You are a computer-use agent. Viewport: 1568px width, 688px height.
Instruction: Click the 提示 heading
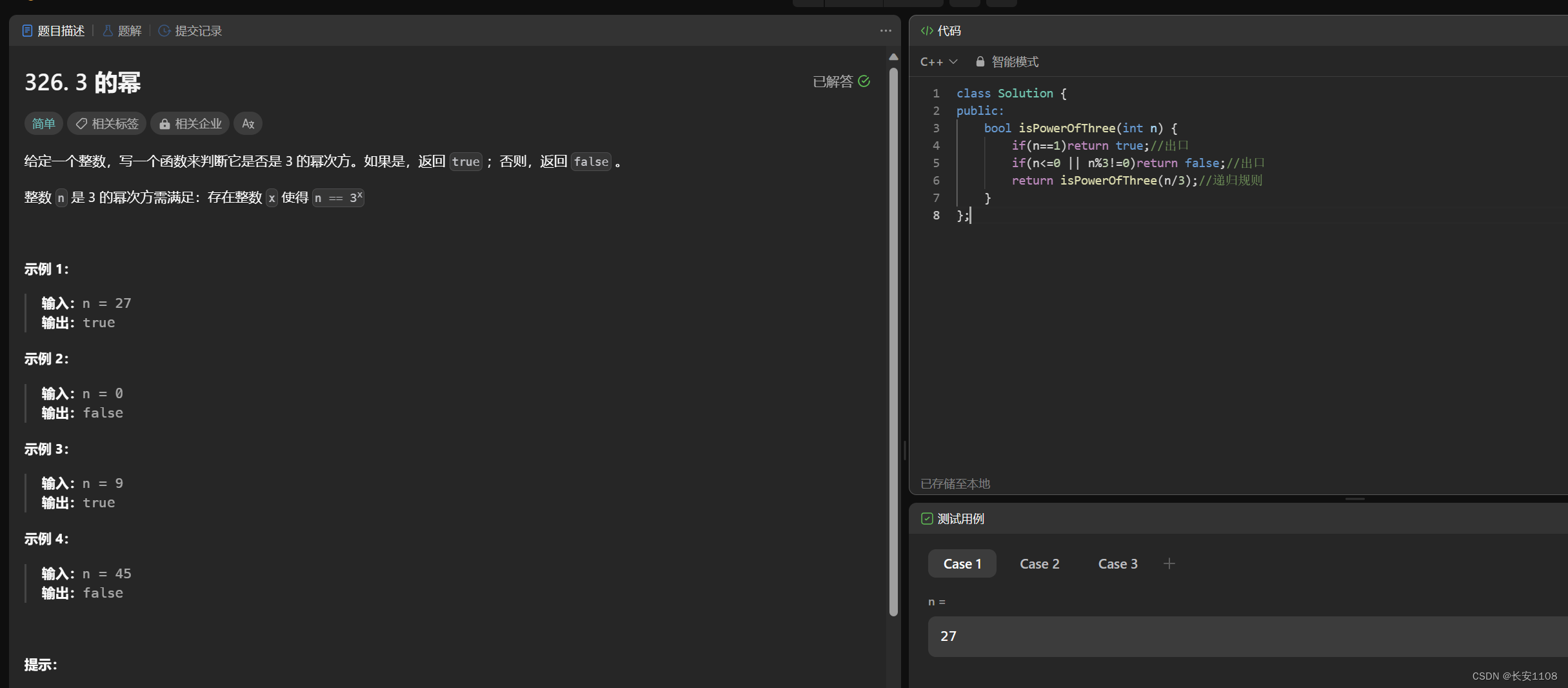point(41,665)
